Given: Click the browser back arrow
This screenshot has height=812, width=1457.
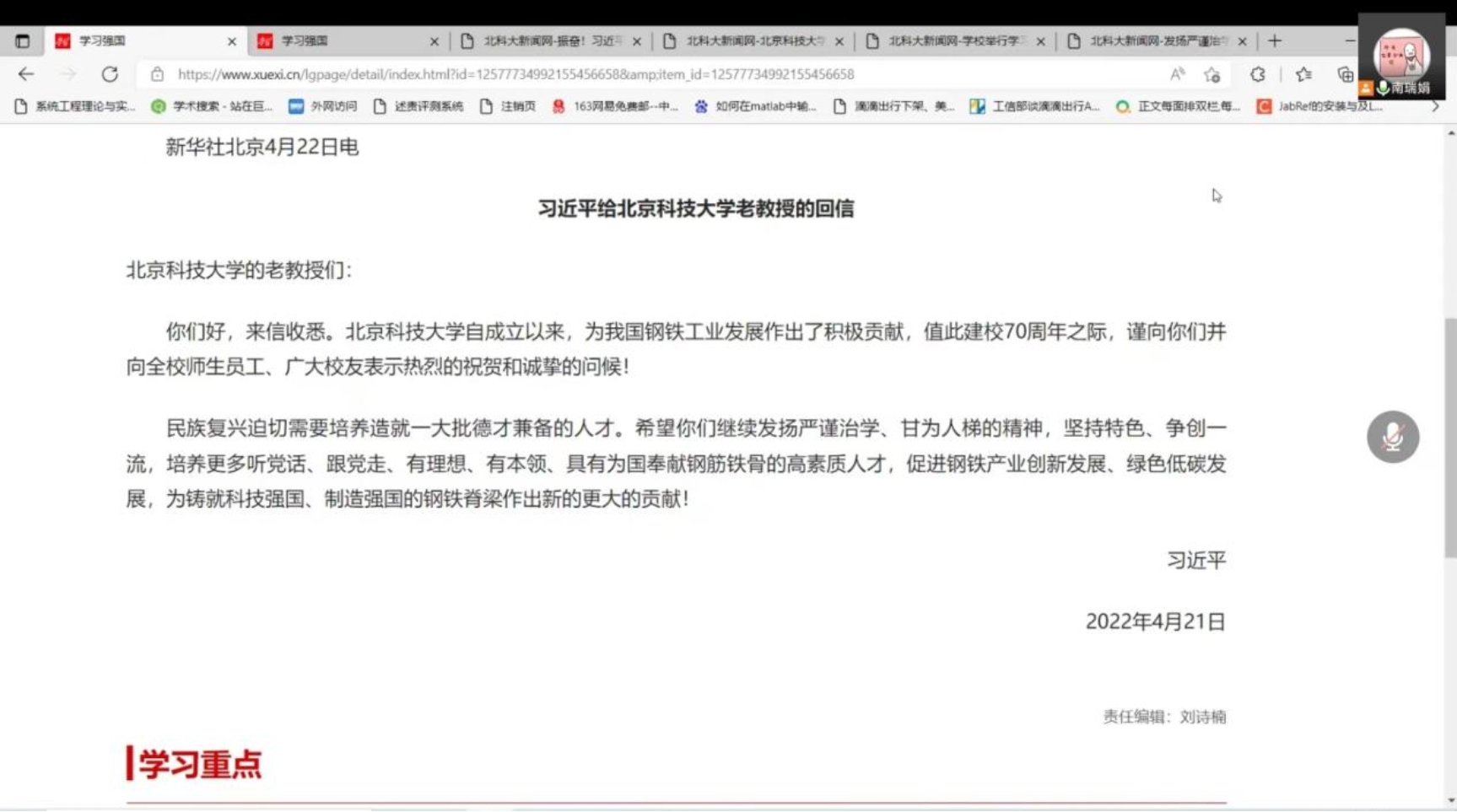Looking at the screenshot, I should [26, 74].
